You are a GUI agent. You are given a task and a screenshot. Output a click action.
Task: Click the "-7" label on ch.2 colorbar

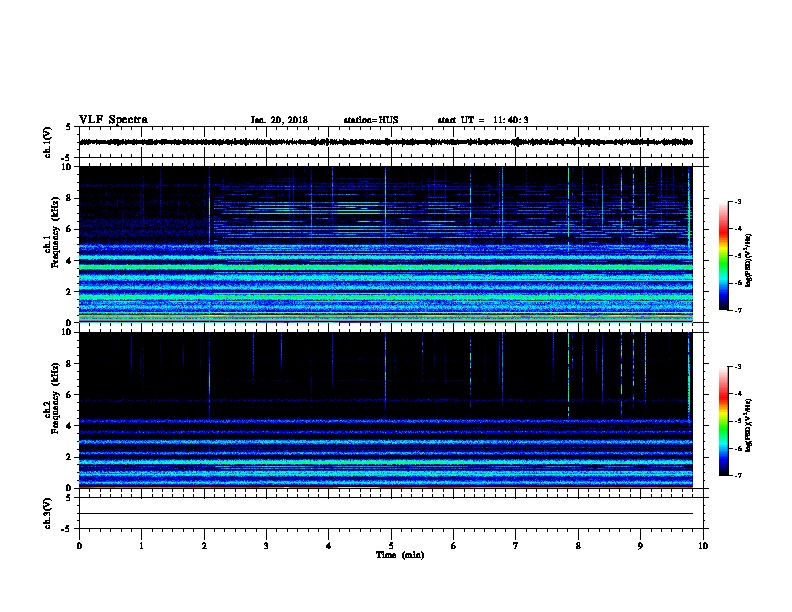click(x=737, y=476)
